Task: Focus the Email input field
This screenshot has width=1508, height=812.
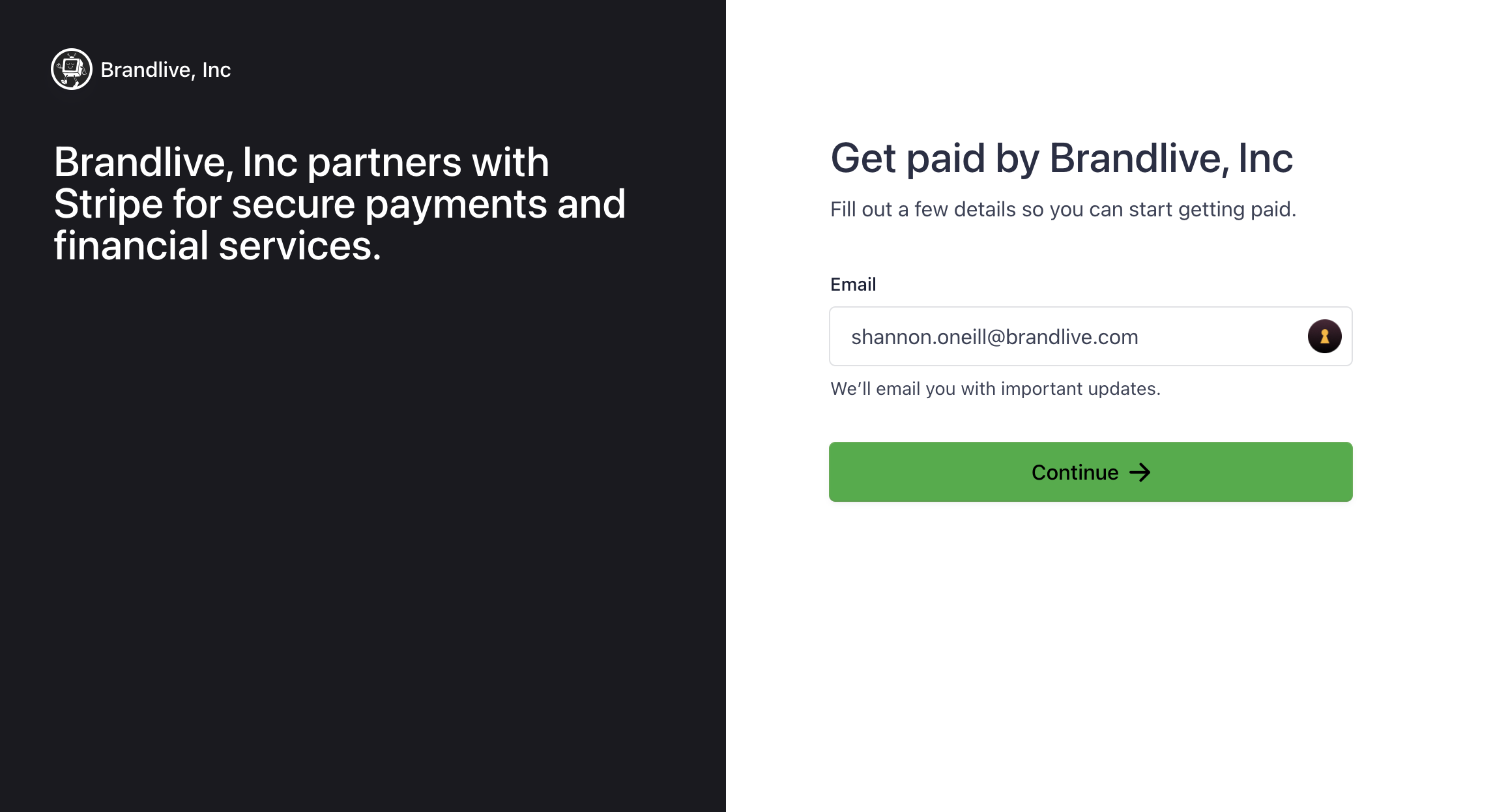Action: click(1090, 336)
